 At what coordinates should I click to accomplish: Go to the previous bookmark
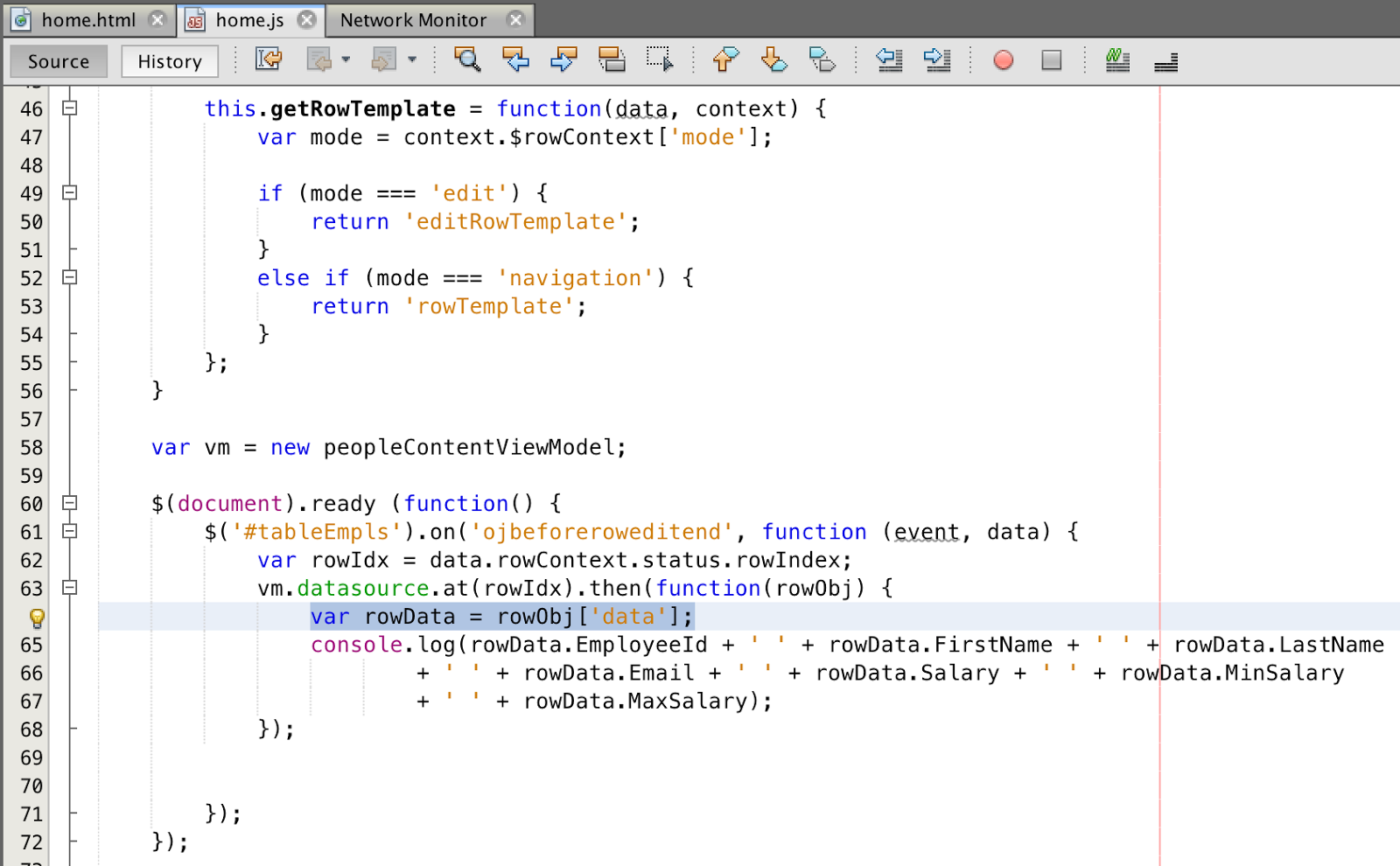pos(724,59)
